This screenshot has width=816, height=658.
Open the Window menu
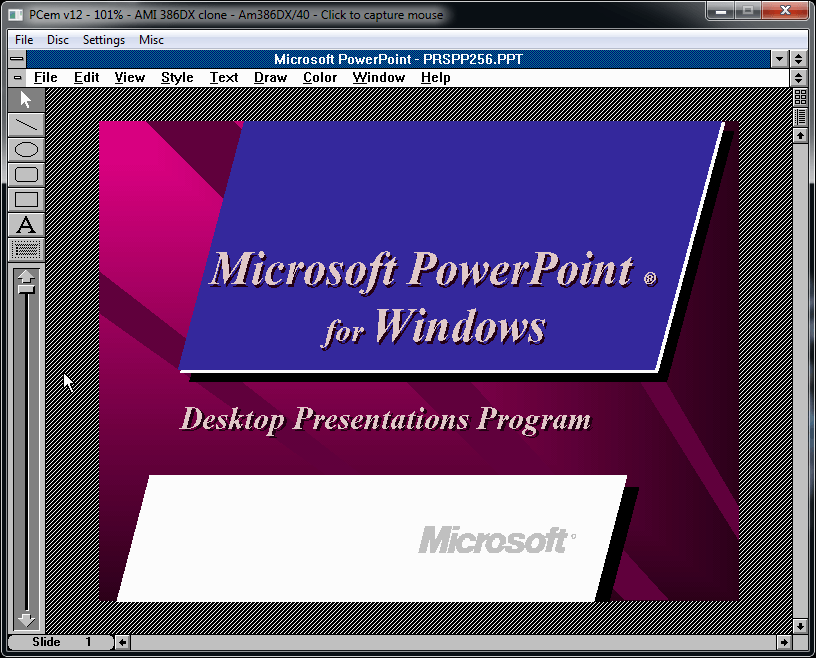(378, 78)
